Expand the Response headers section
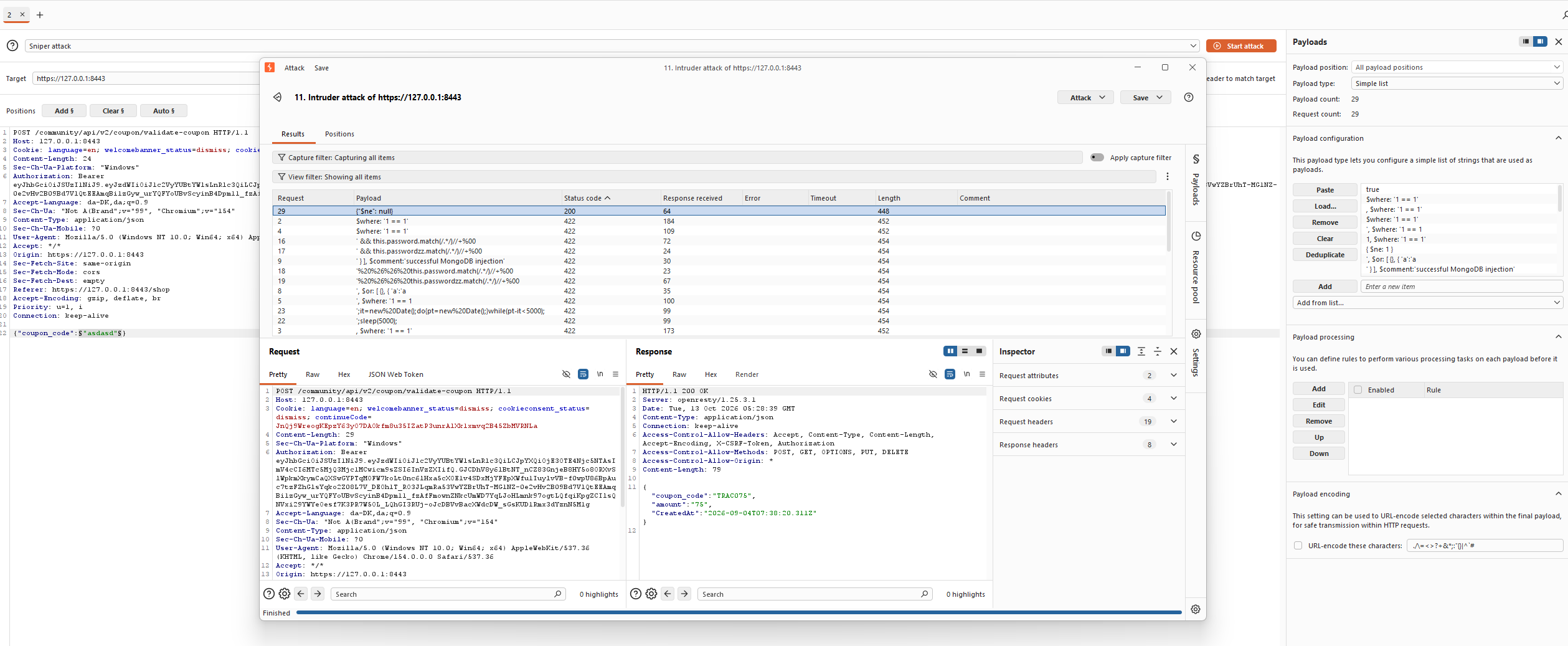 point(1174,445)
